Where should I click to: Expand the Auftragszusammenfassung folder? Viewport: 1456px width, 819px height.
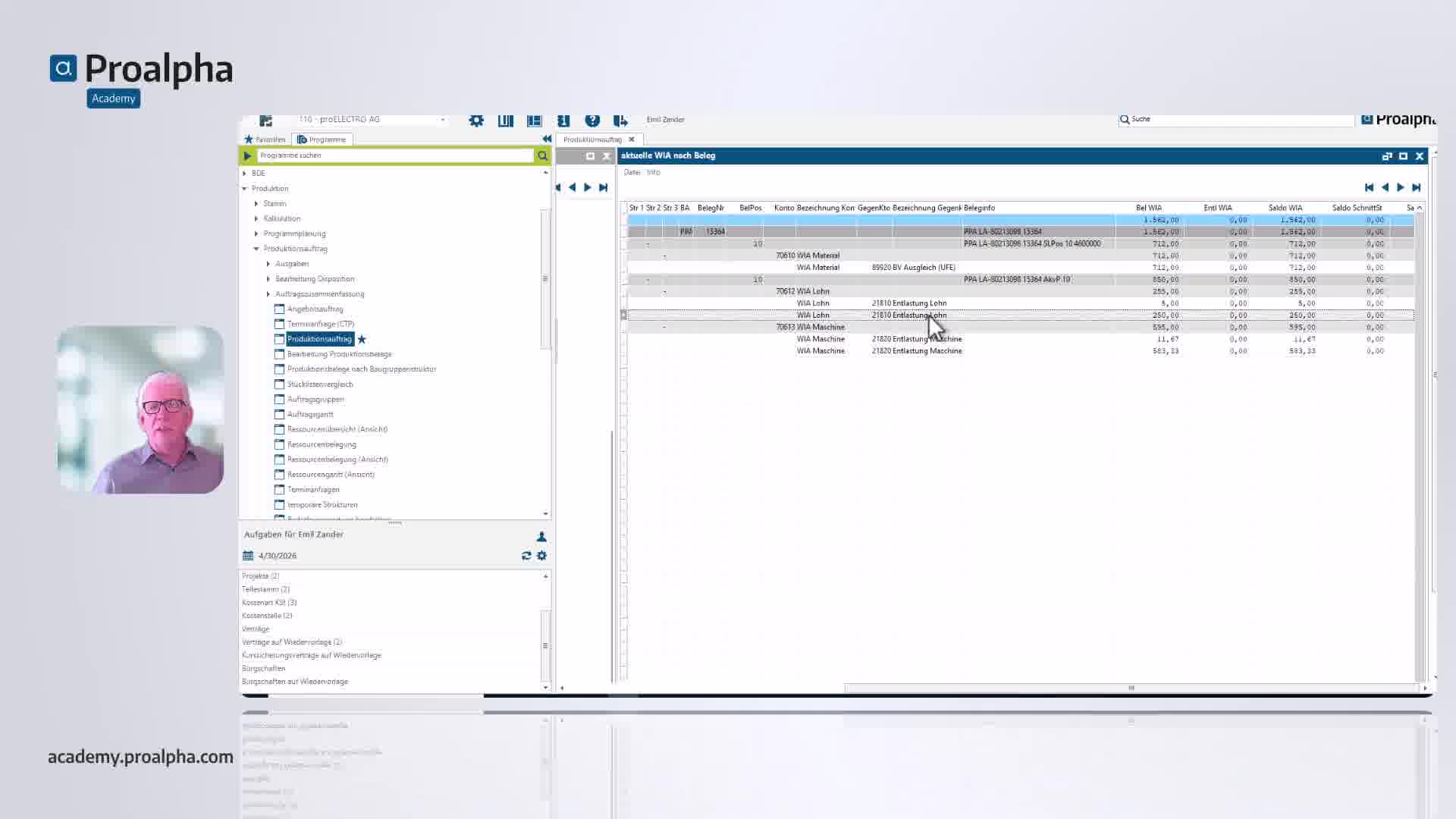click(268, 293)
